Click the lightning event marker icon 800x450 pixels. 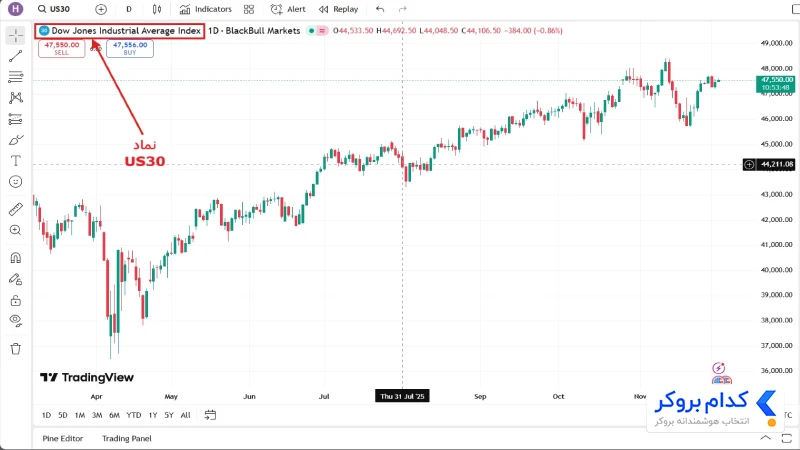pos(718,368)
